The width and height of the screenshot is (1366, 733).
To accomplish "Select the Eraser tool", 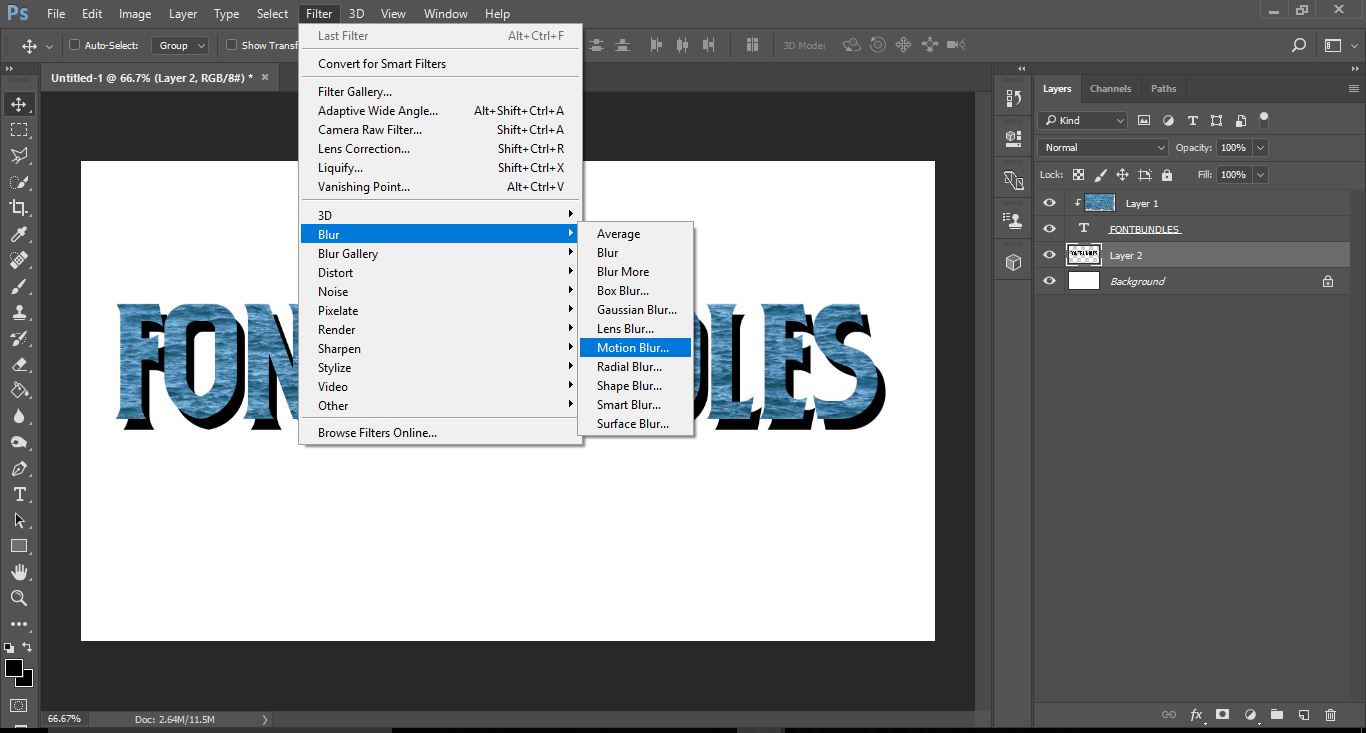I will pyautogui.click(x=19, y=364).
